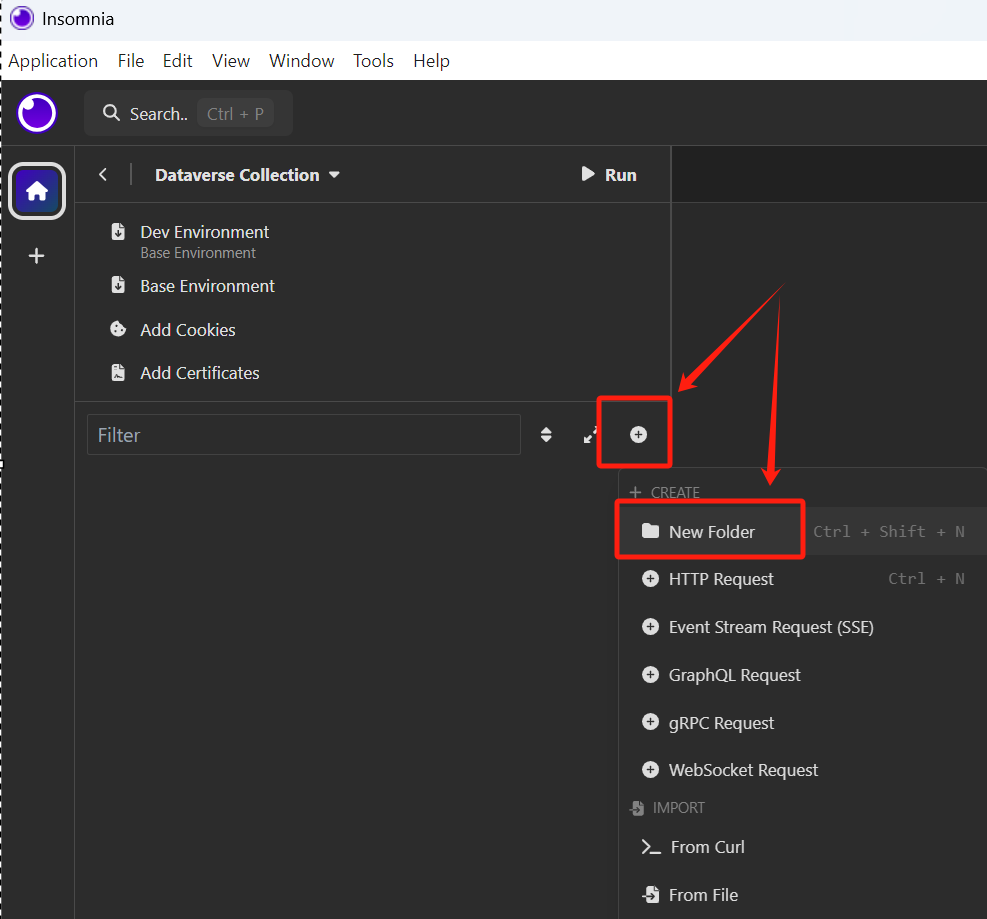Choose HTTP Request from create menu
The image size is (987, 919).
803,579
